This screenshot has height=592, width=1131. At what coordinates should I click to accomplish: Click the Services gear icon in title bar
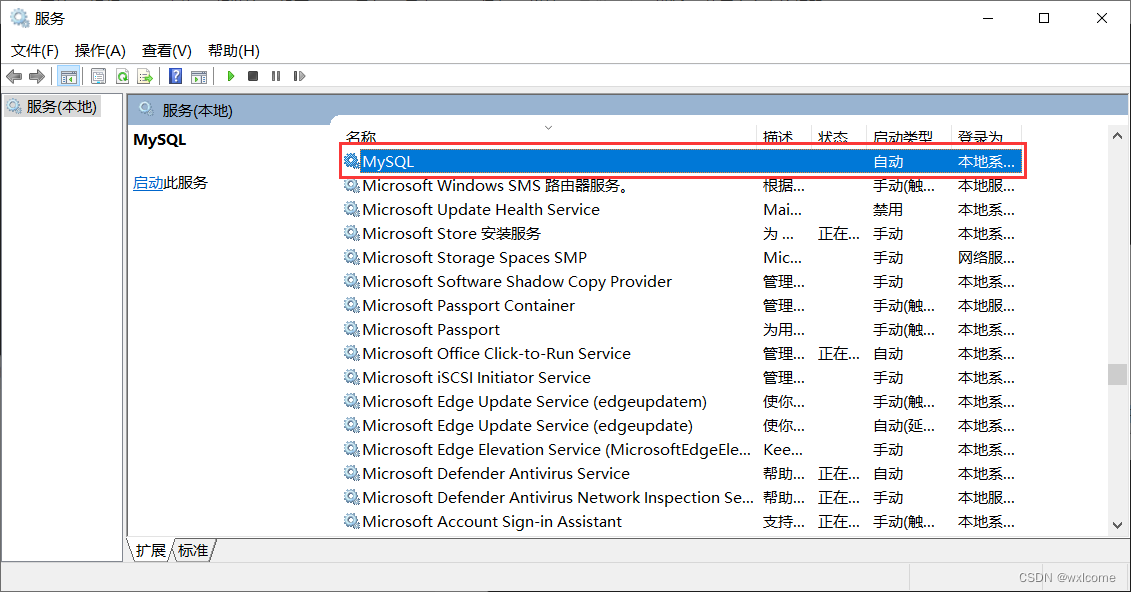(19, 18)
